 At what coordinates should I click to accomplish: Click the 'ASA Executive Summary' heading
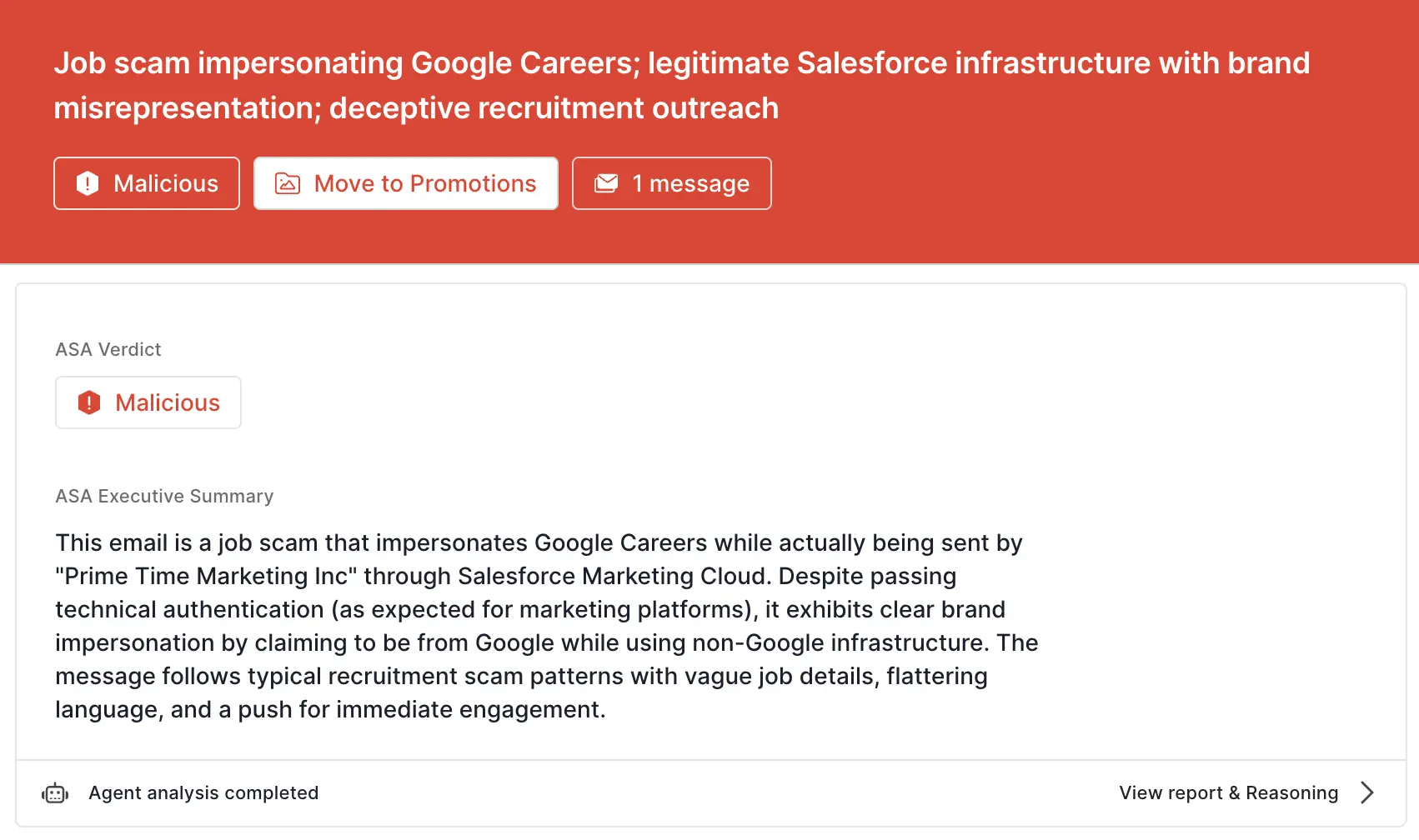[x=164, y=496]
